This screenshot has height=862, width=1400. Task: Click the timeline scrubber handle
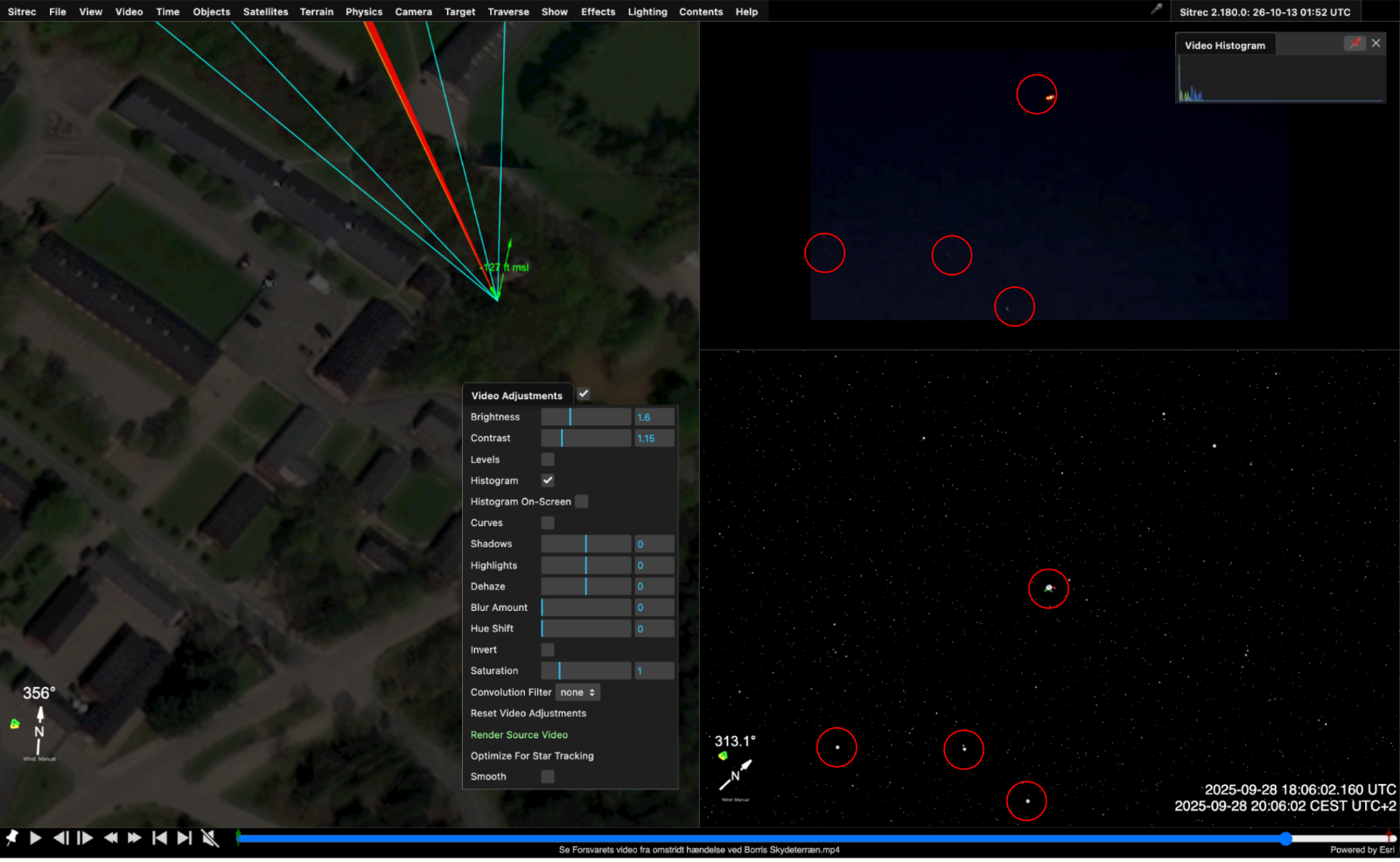[1285, 838]
